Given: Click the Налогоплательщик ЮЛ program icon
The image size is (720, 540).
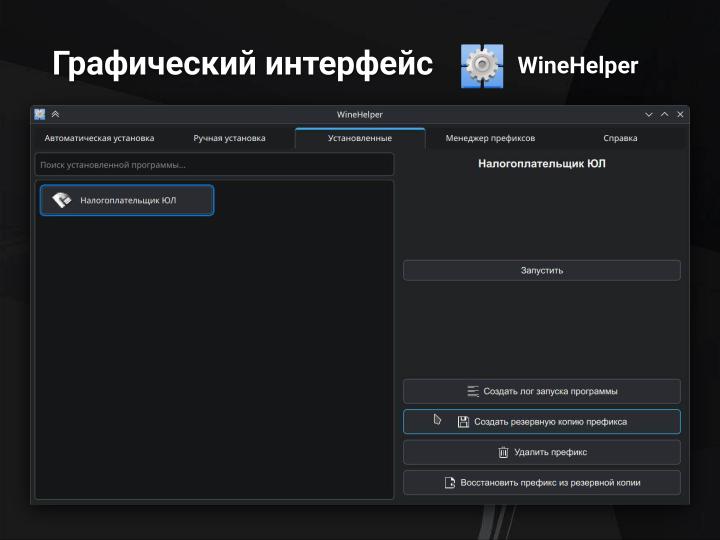Looking at the screenshot, I should pyautogui.click(x=62, y=200).
